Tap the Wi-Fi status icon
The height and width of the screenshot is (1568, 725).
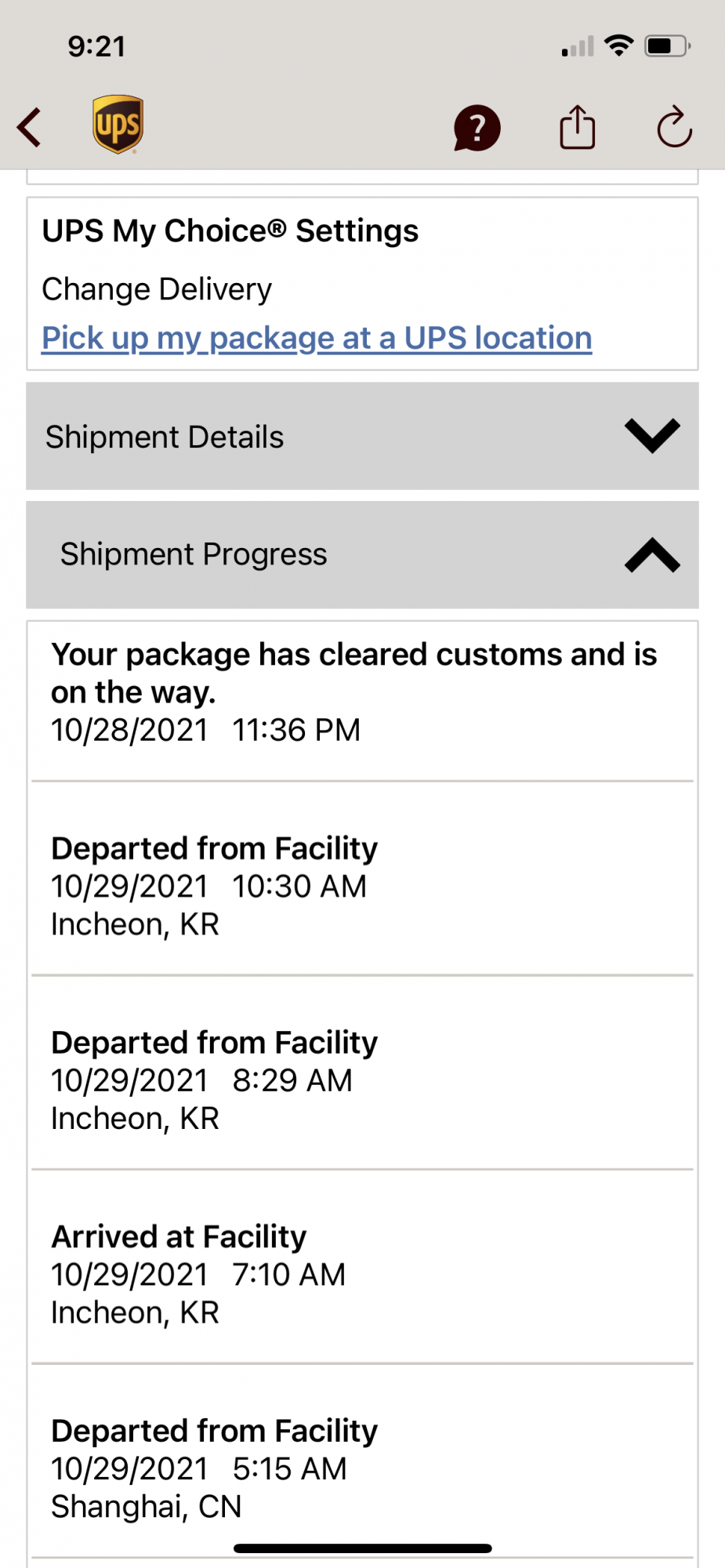[x=619, y=45]
